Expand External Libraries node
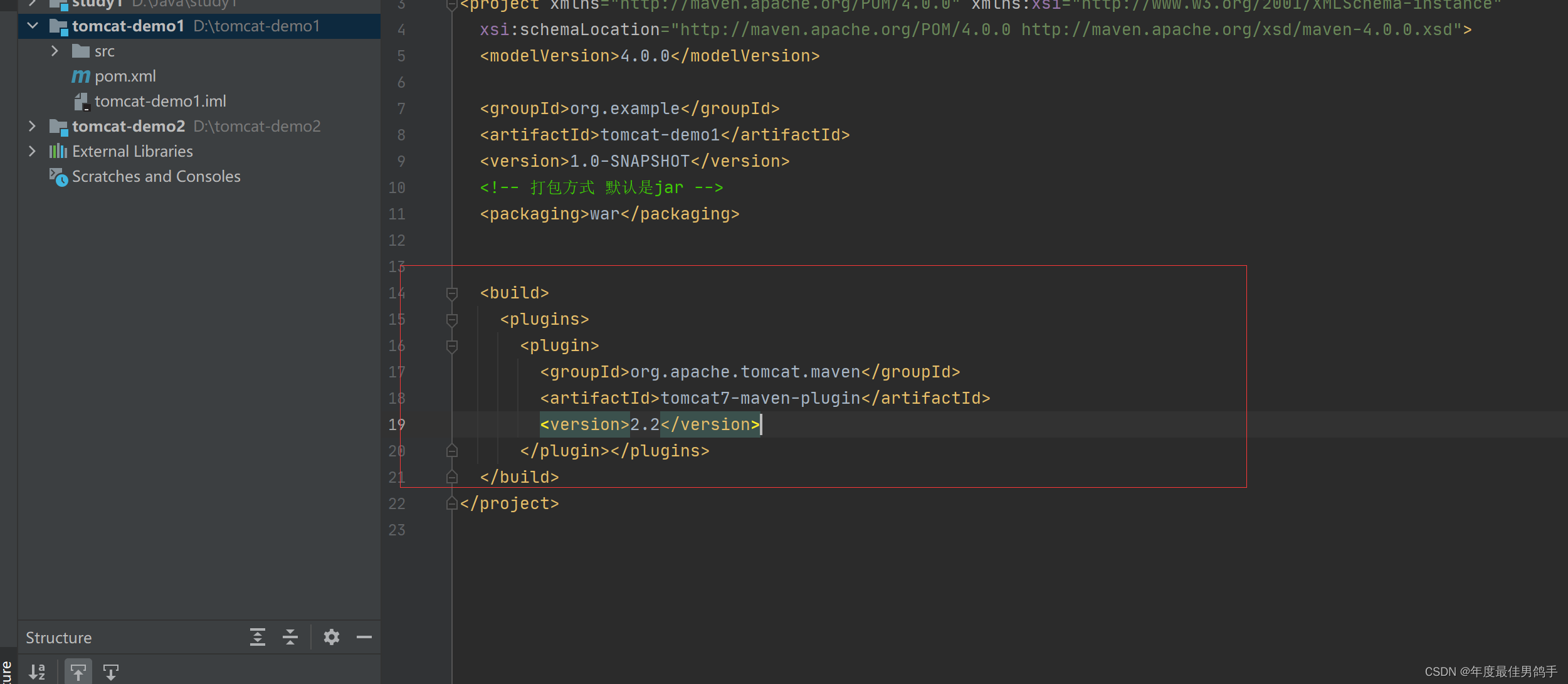The image size is (1568, 684). (x=33, y=151)
